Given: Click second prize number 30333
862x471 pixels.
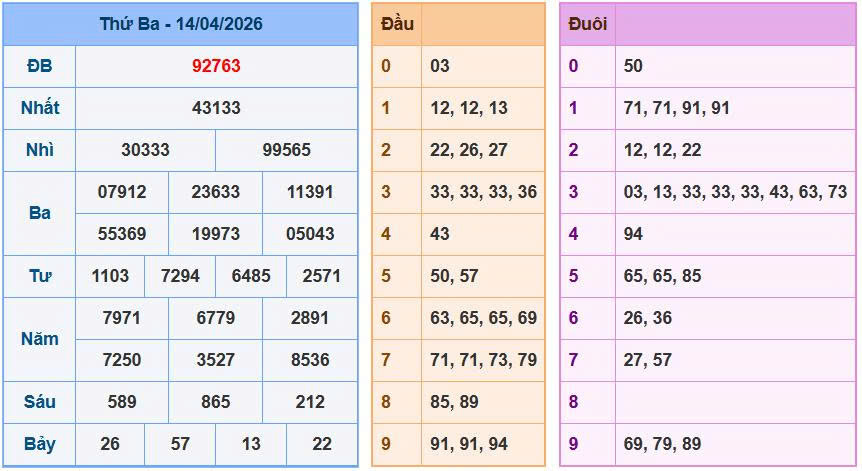Looking at the screenshot, I should [x=145, y=150].
